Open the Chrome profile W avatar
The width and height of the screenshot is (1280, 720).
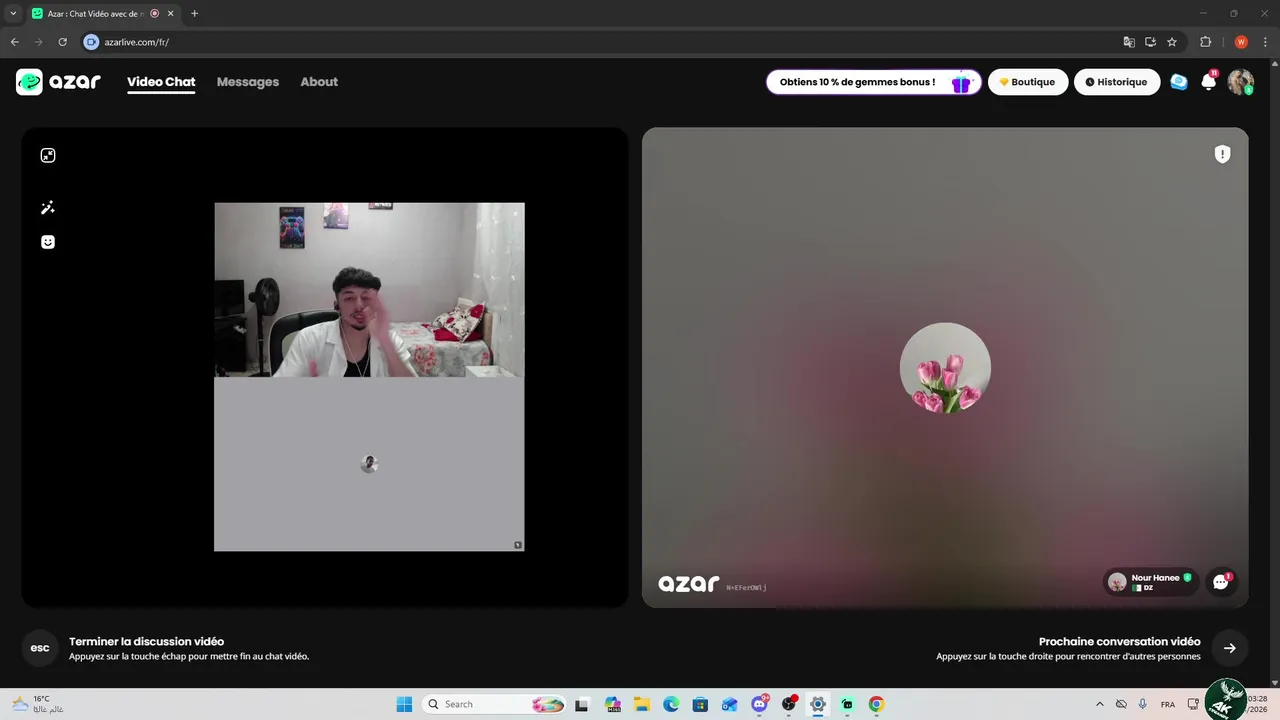point(1241,42)
